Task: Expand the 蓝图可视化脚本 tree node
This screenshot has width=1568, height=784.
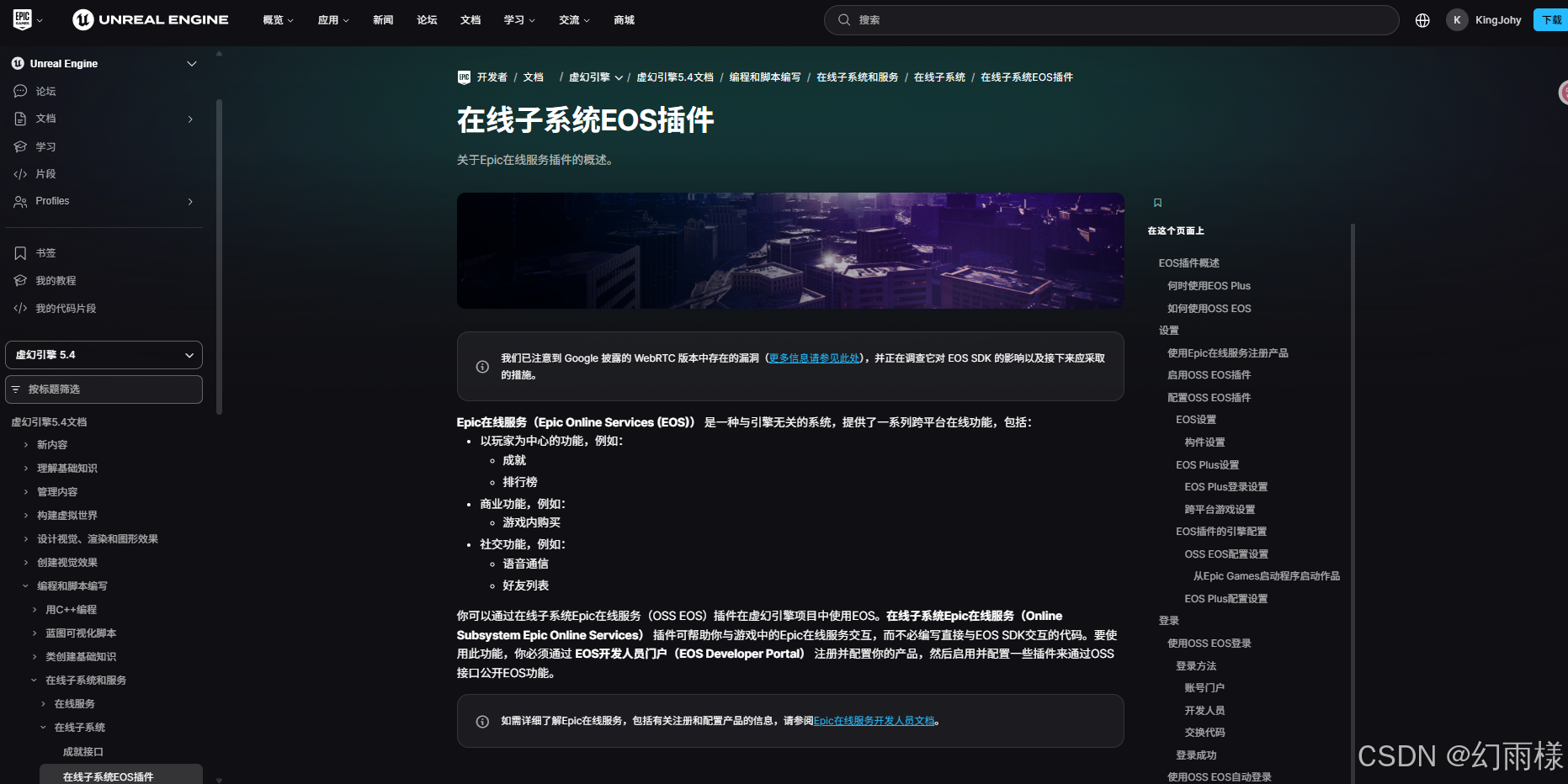Action: tap(35, 633)
